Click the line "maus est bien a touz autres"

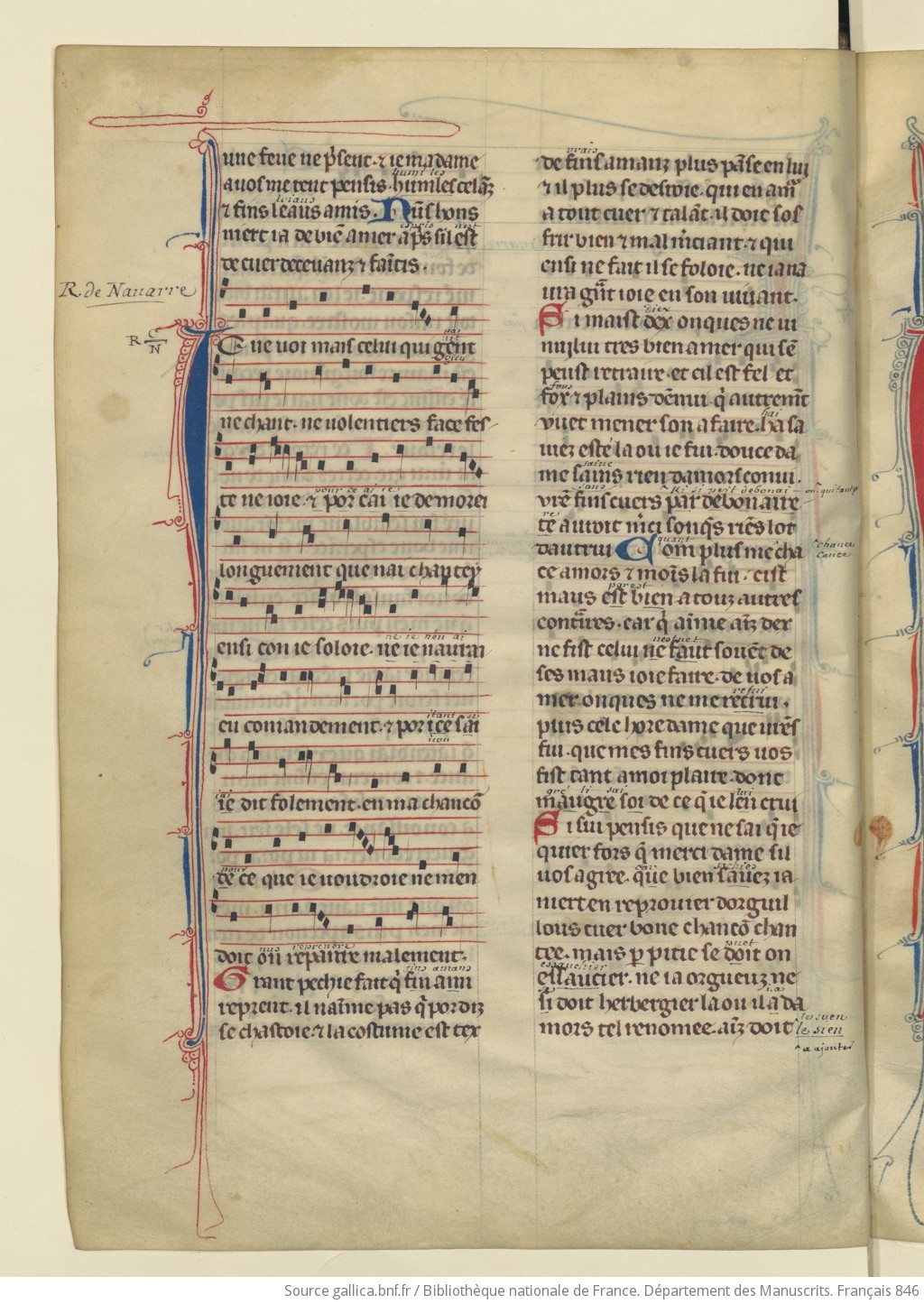(669, 597)
